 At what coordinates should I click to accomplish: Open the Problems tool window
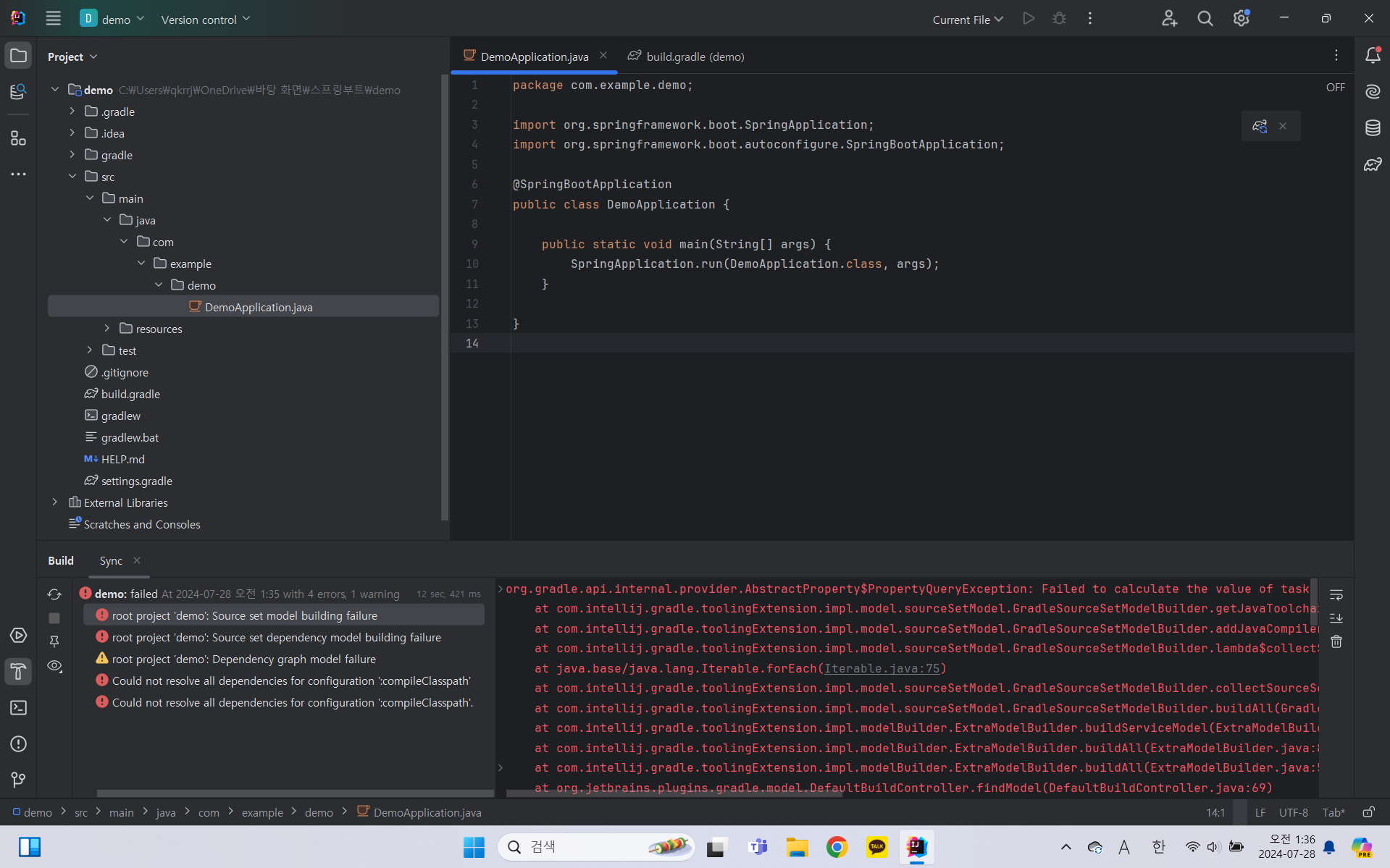18,743
